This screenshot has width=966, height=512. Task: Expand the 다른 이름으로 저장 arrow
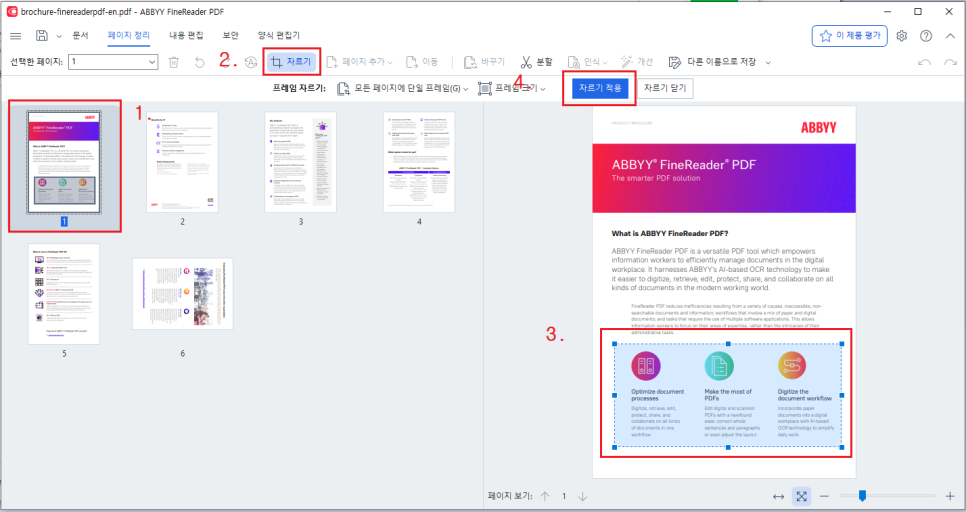[x=768, y=62]
